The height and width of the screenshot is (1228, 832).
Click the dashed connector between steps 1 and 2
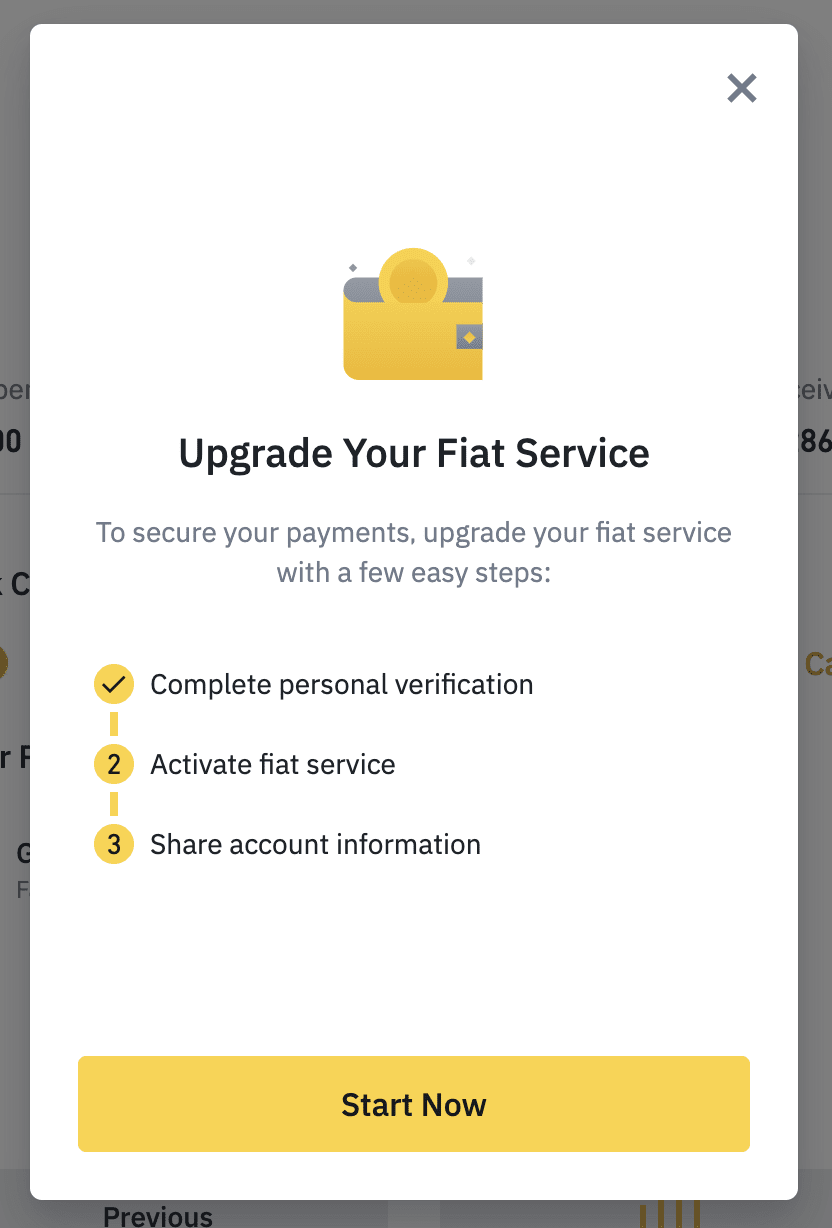click(114, 724)
